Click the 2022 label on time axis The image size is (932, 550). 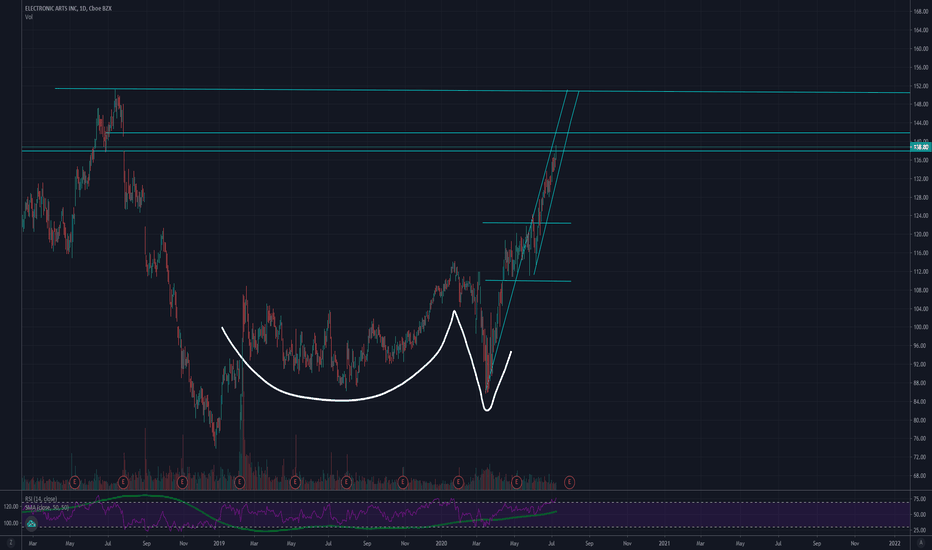pos(895,543)
